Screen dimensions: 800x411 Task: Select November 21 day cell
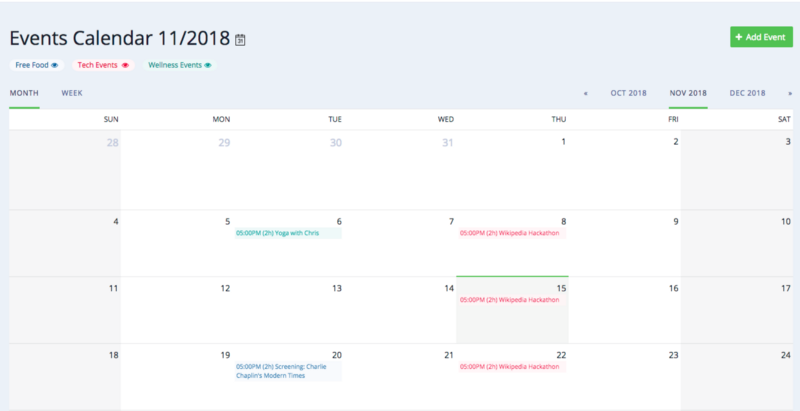click(x=401, y=377)
